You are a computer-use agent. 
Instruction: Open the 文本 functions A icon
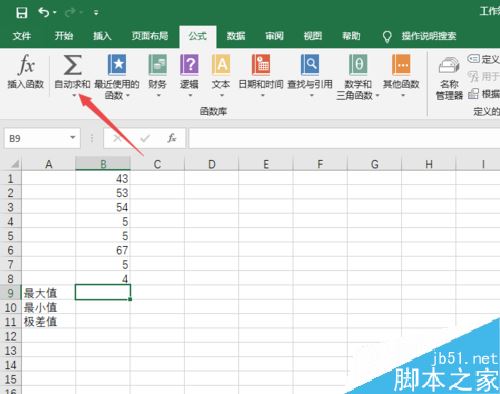coord(221,65)
